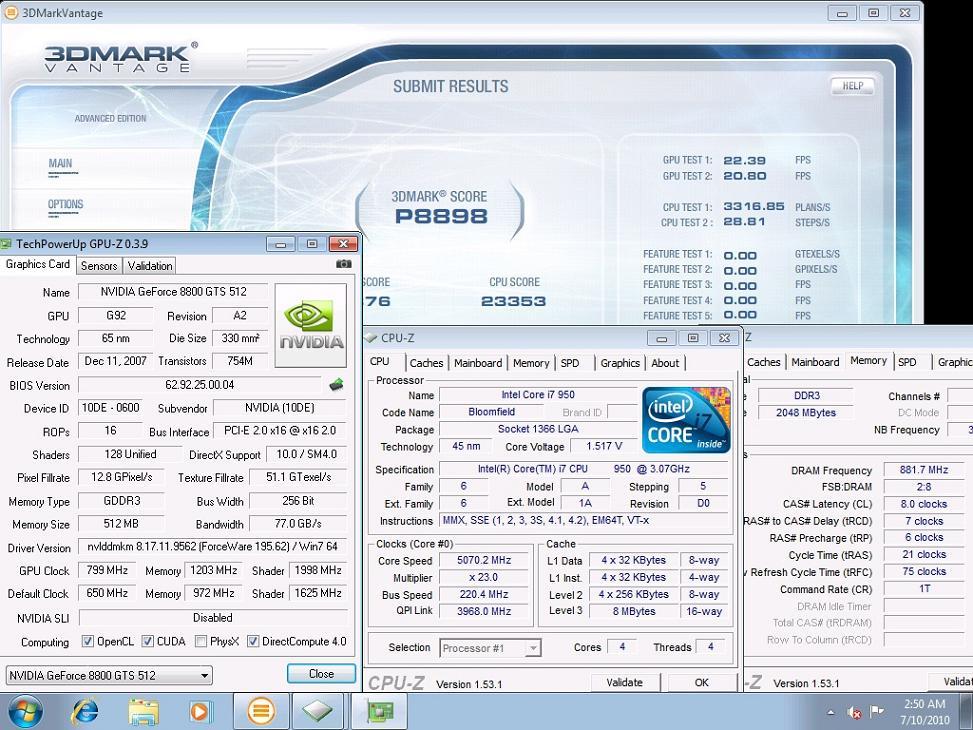This screenshot has height=730, width=973.
Task: Toggle PhysX checkbox in GPU-Z
Action: 200,641
